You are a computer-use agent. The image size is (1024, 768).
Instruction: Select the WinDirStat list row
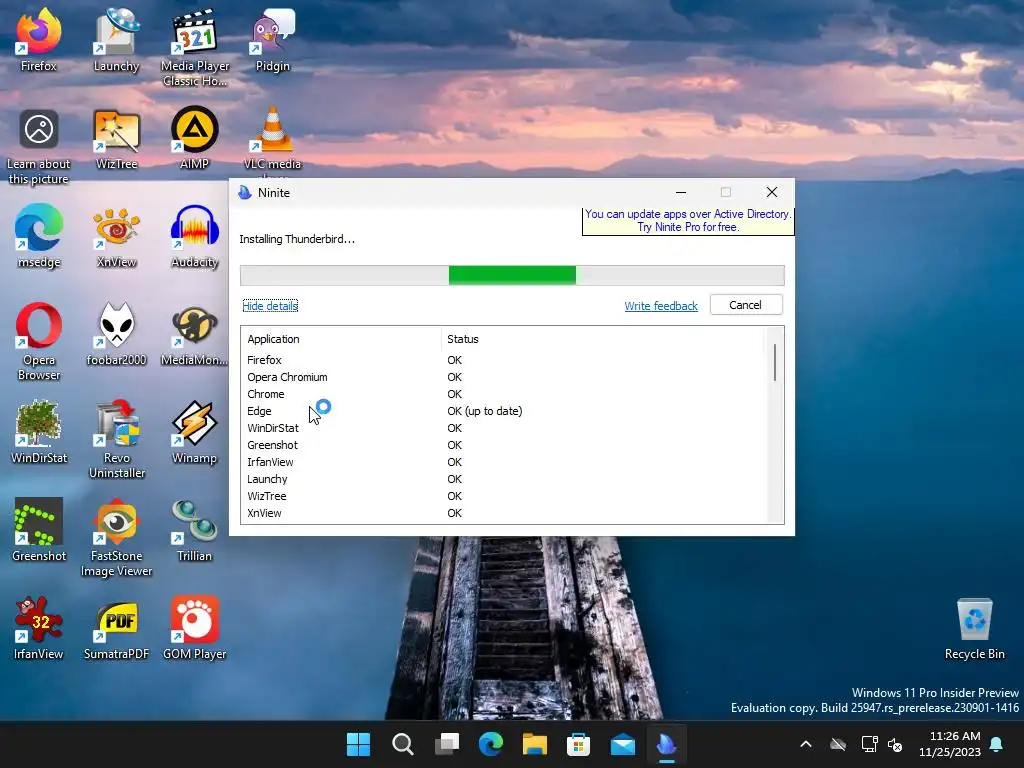tap(502, 428)
